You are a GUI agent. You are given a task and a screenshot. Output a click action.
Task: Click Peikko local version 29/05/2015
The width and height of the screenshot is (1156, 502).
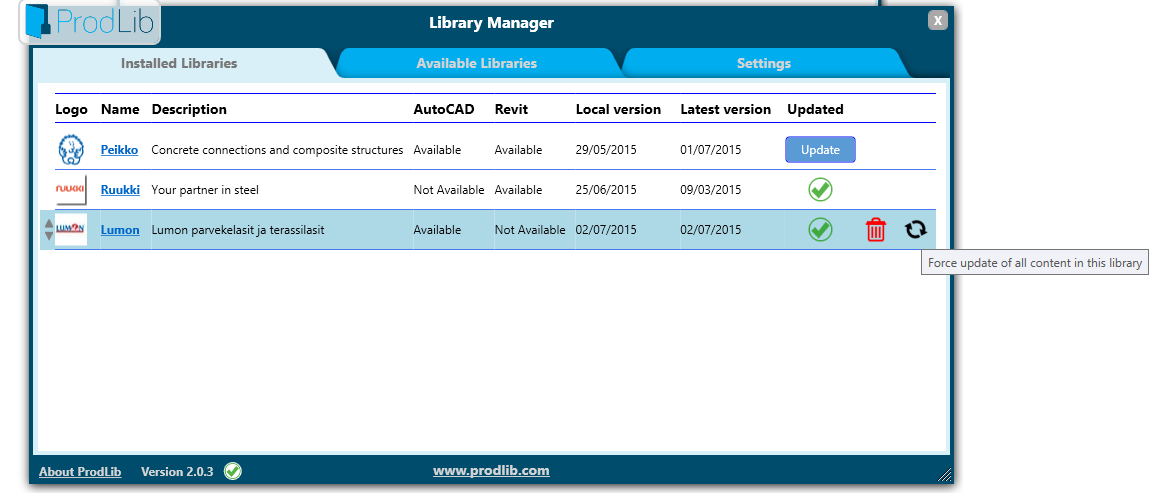606,150
